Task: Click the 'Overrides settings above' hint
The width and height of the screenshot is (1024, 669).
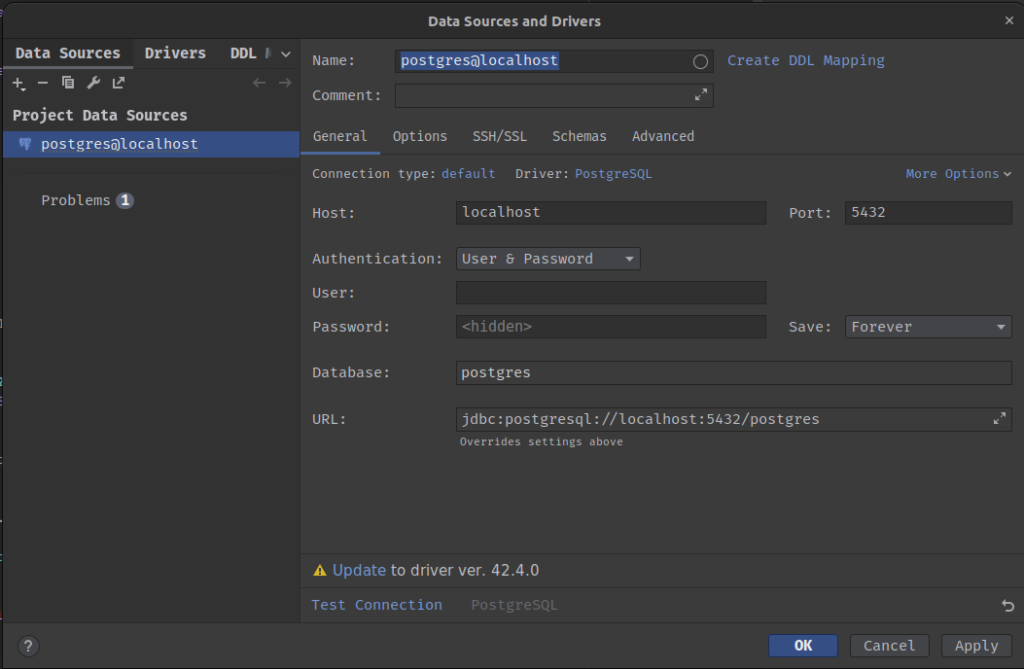Action: coord(541,442)
